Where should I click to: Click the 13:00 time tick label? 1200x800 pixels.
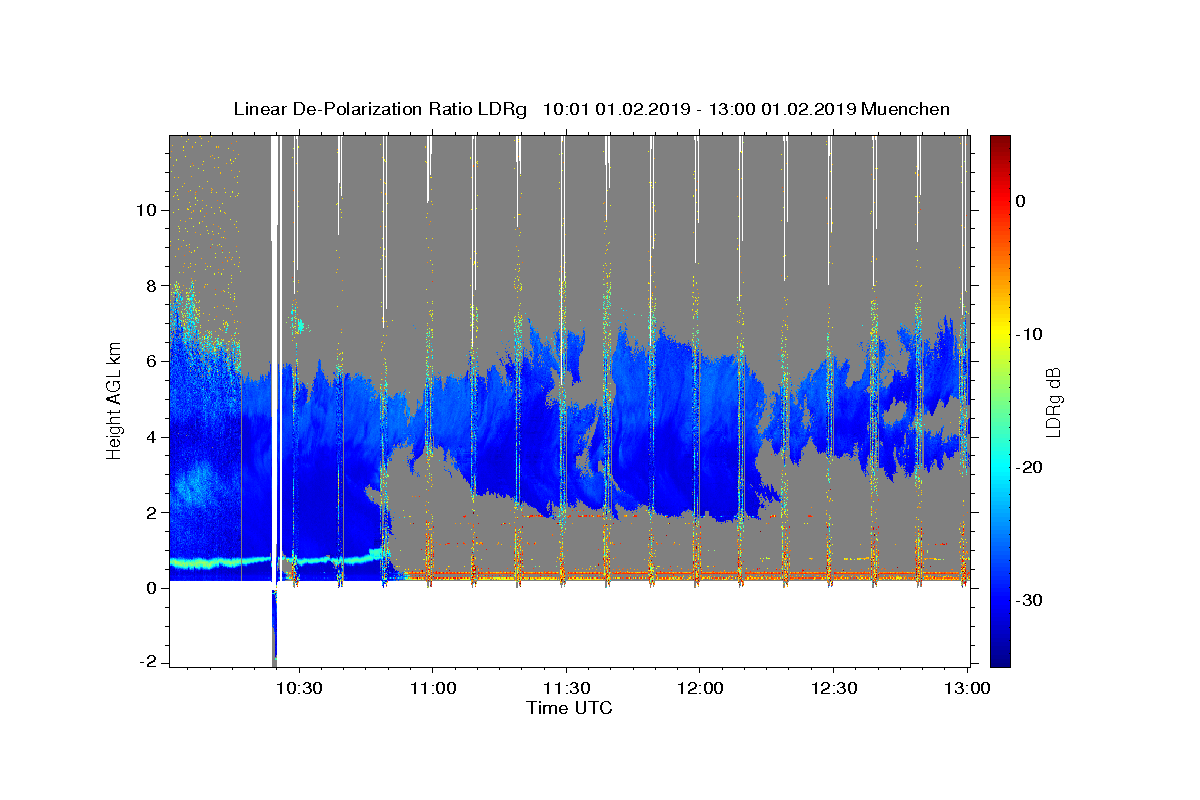point(967,689)
